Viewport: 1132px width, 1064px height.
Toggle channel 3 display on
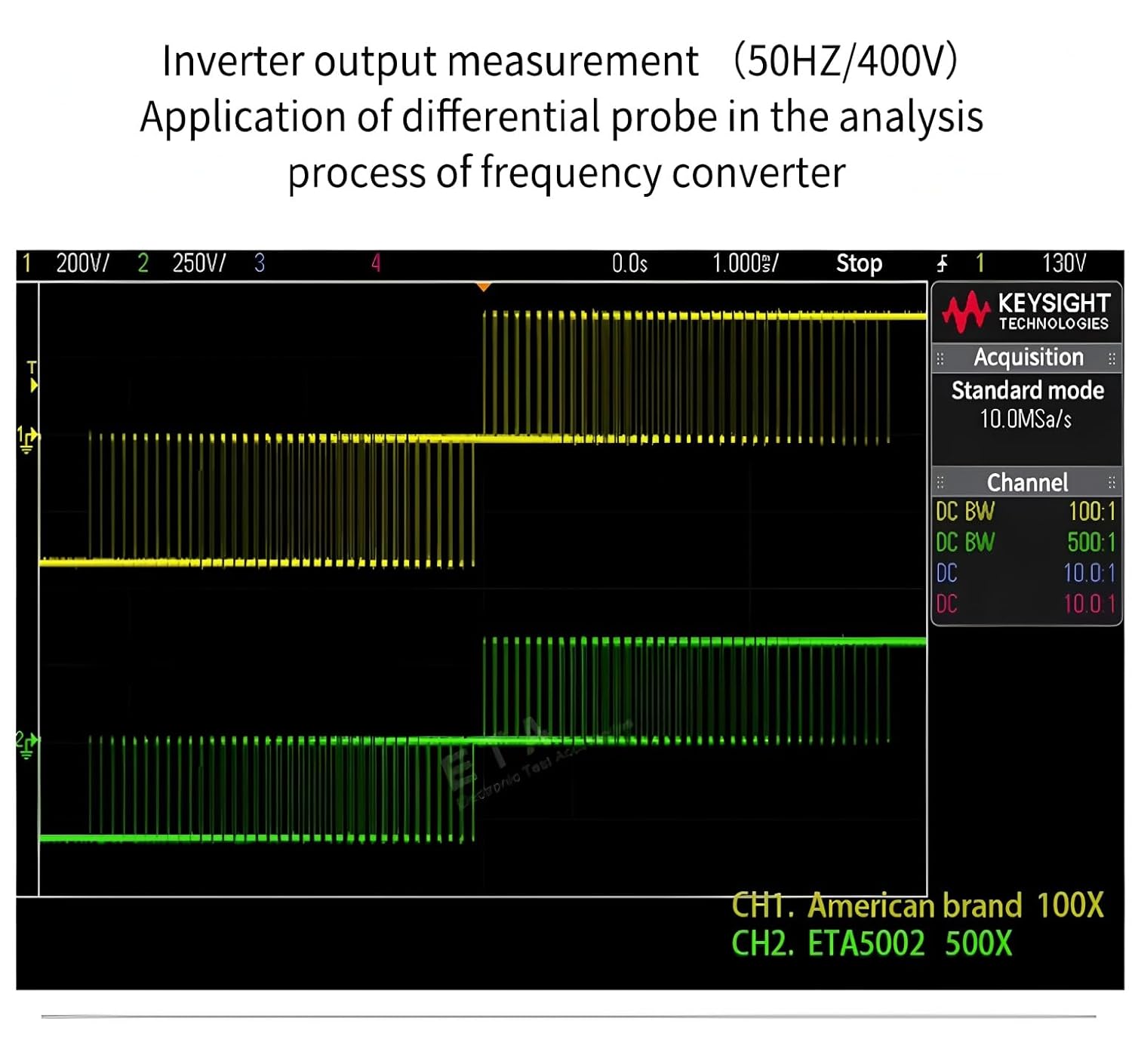tap(260, 263)
